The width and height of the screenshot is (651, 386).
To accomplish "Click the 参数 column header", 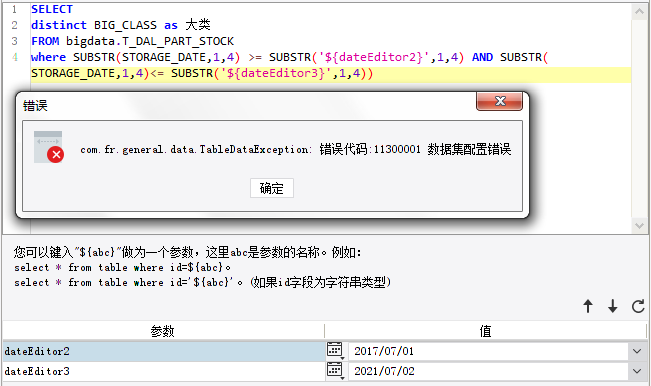I will (163, 331).
